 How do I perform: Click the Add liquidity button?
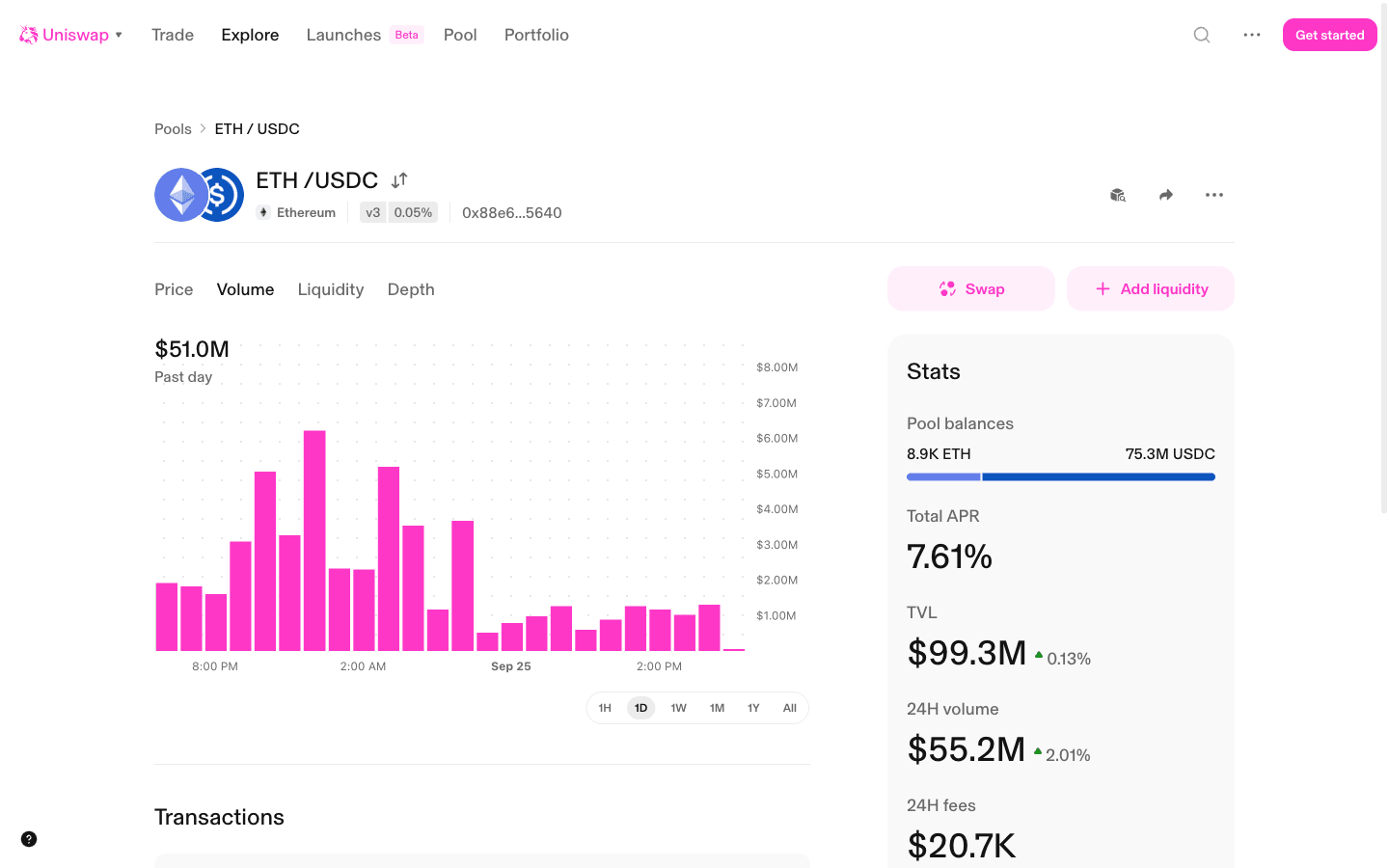coord(1151,288)
